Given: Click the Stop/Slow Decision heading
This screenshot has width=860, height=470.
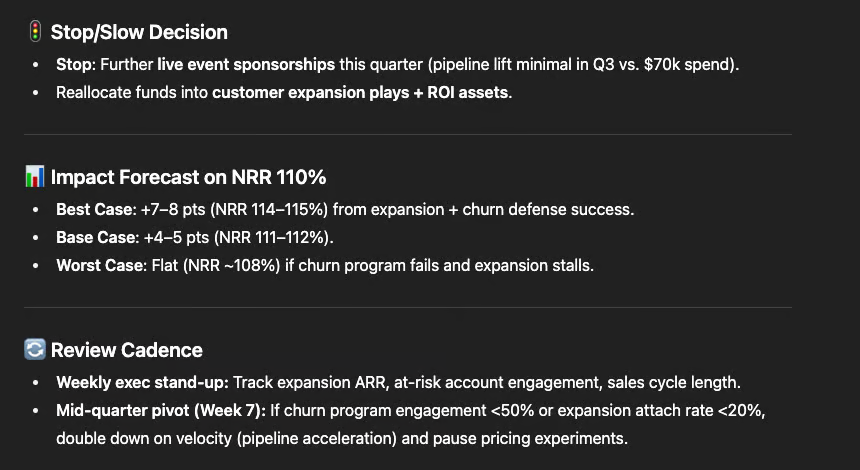Looking at the screenshot, I should pos(139,32).
